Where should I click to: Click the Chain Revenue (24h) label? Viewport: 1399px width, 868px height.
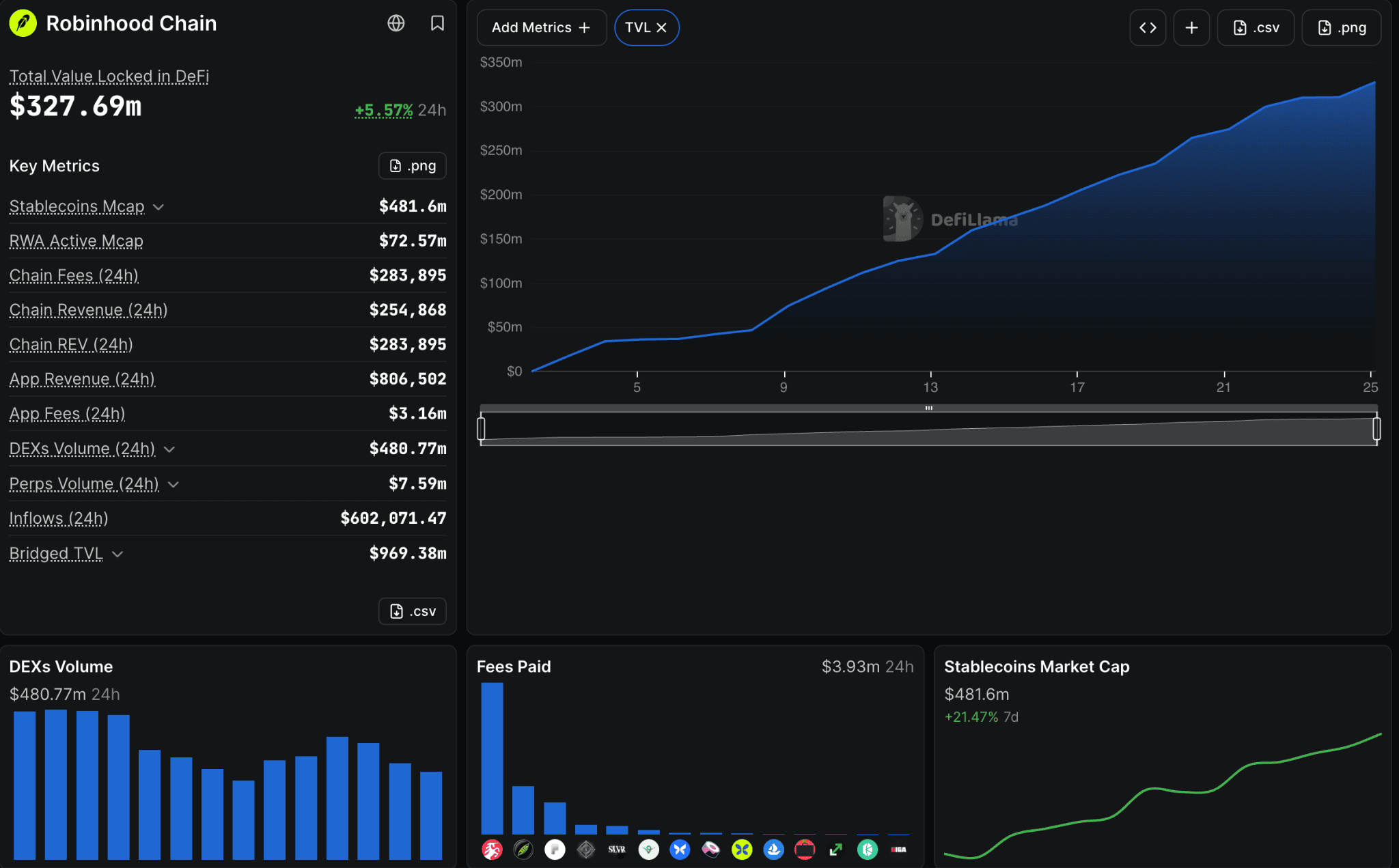[x=88, y=310]
